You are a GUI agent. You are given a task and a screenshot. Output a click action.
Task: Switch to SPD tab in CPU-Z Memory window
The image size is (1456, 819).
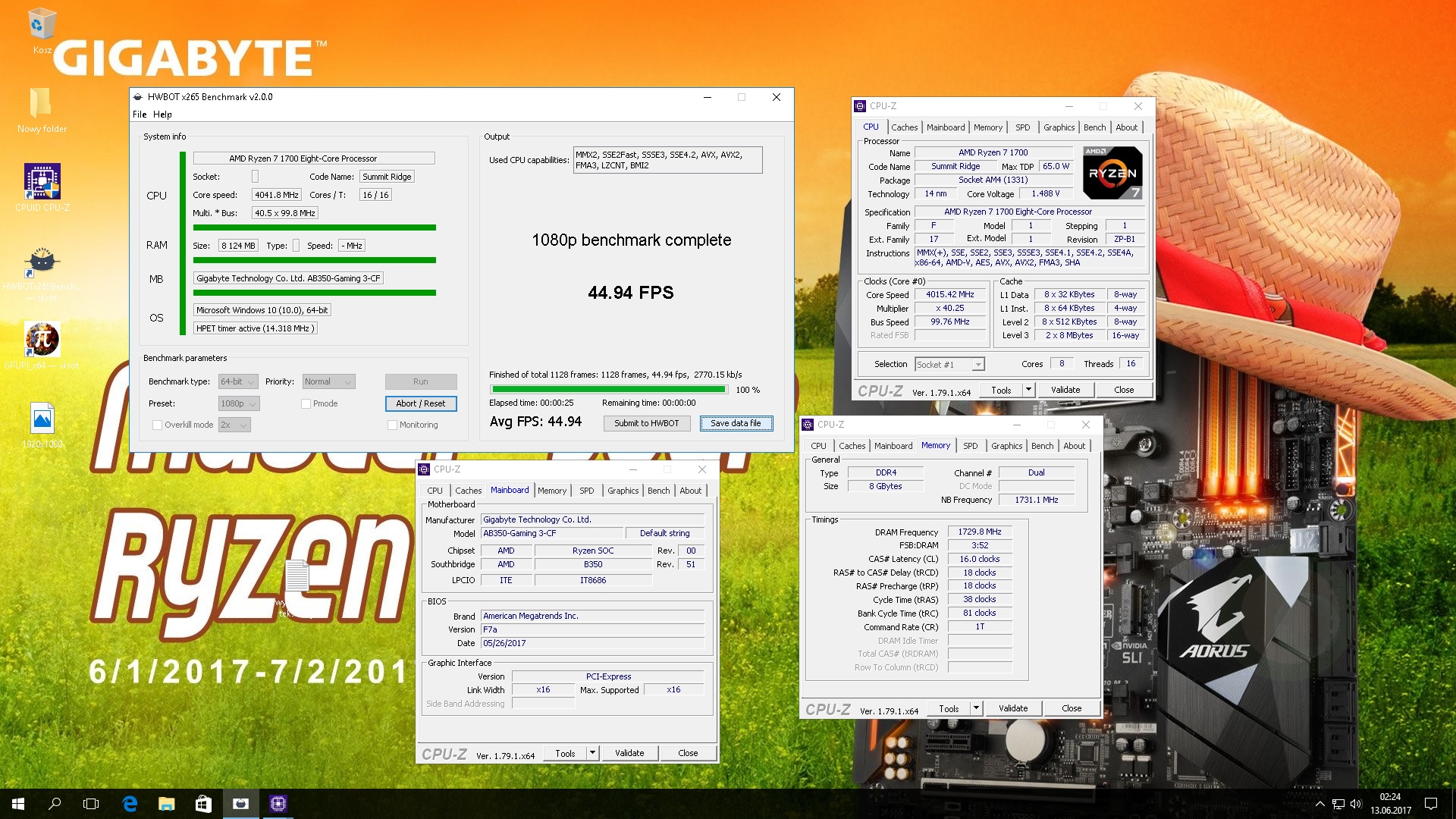coord(970,446)
